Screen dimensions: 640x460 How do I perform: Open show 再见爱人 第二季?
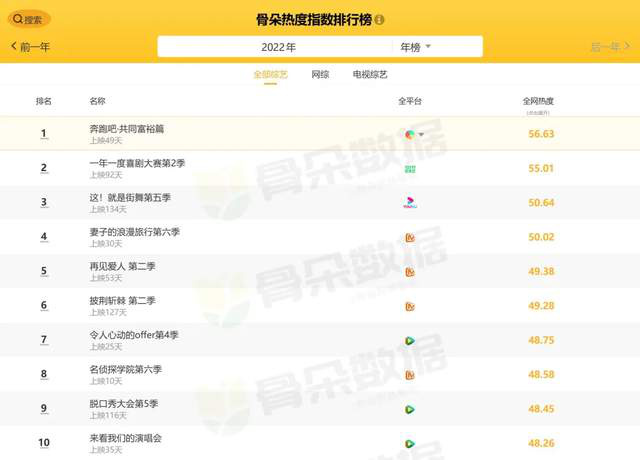coord(122,266)
